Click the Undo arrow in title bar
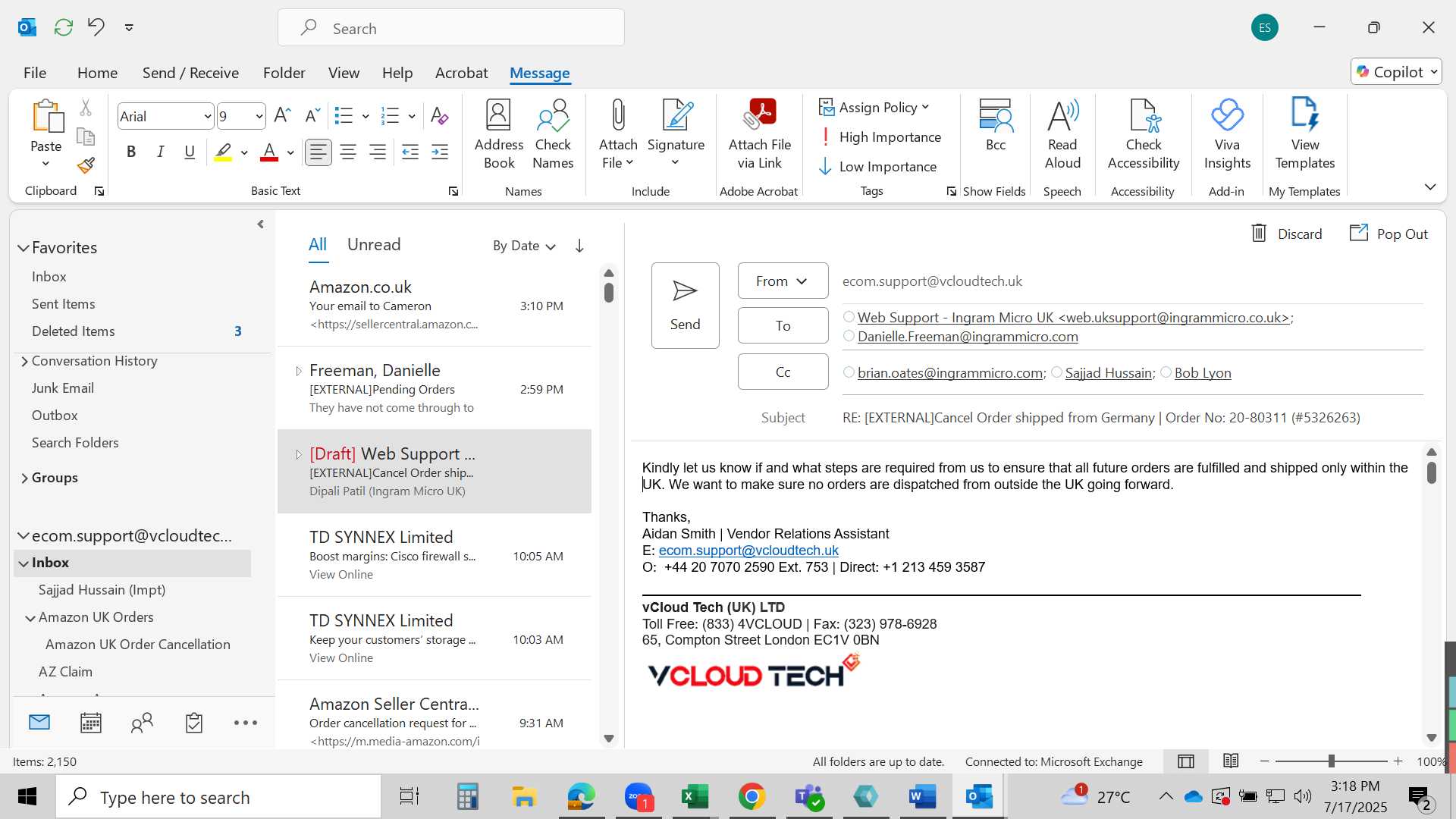 [96, 27]
